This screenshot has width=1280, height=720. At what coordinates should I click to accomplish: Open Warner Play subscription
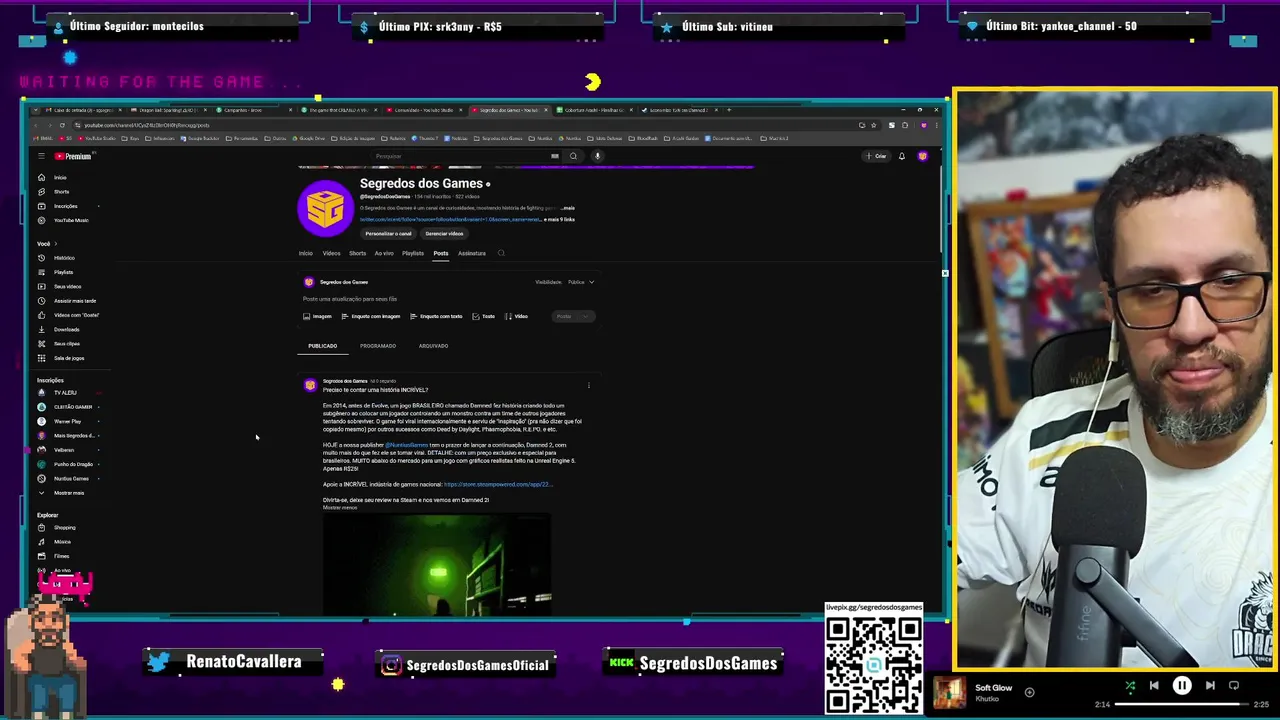67,421
